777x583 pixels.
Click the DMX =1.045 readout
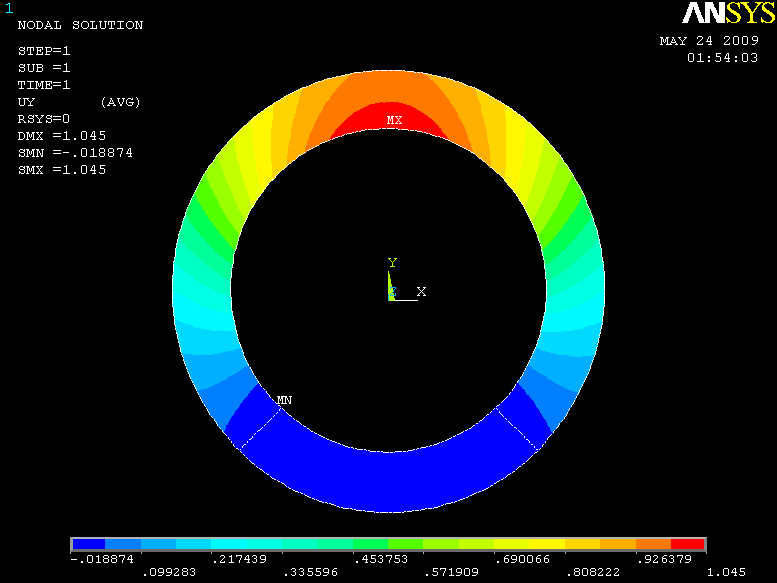click(x=62, y=136)
